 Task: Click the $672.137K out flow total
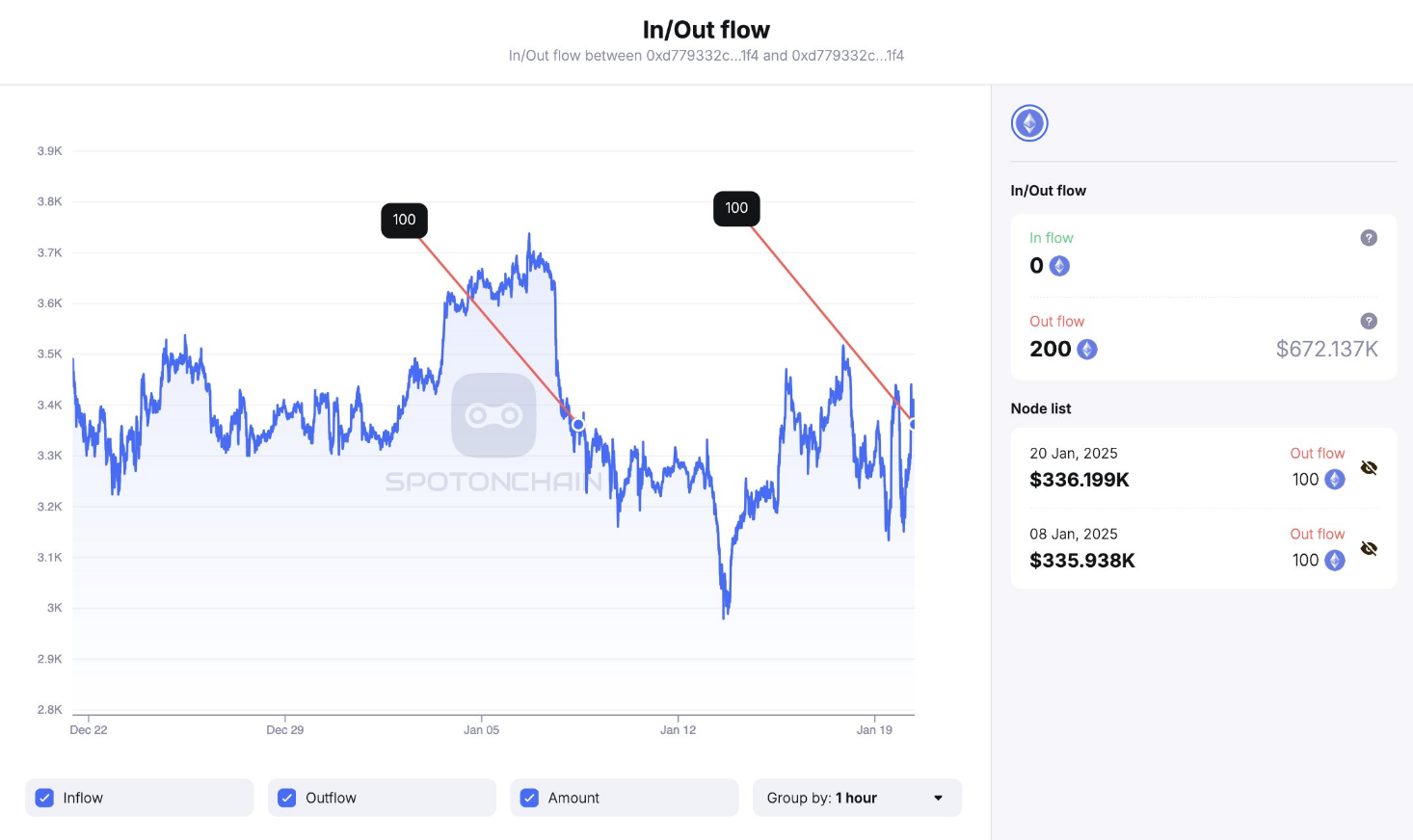1326,350
